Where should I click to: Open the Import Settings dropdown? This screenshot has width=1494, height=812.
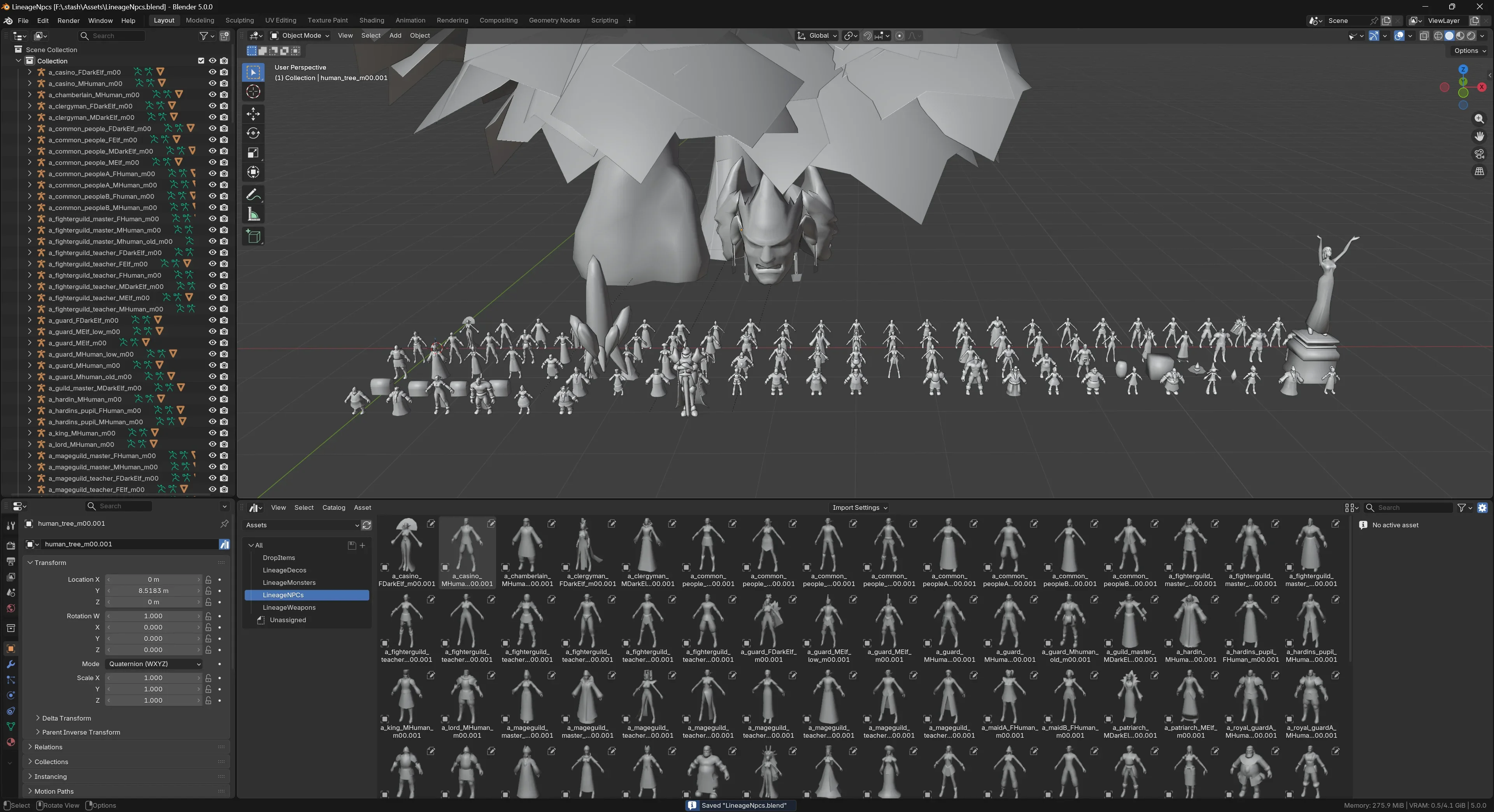859,508
